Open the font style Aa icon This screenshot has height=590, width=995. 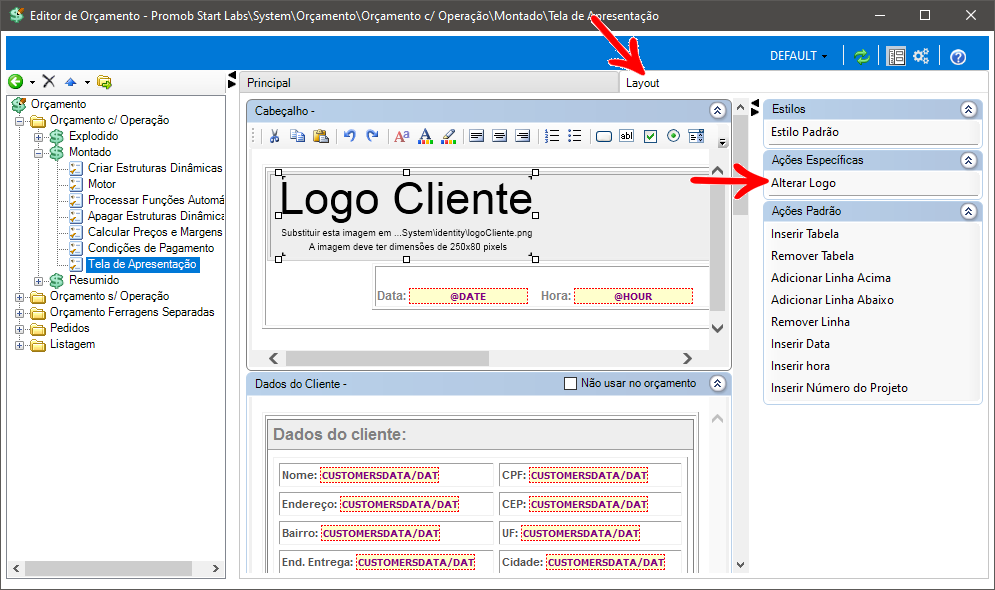point(402,136)
